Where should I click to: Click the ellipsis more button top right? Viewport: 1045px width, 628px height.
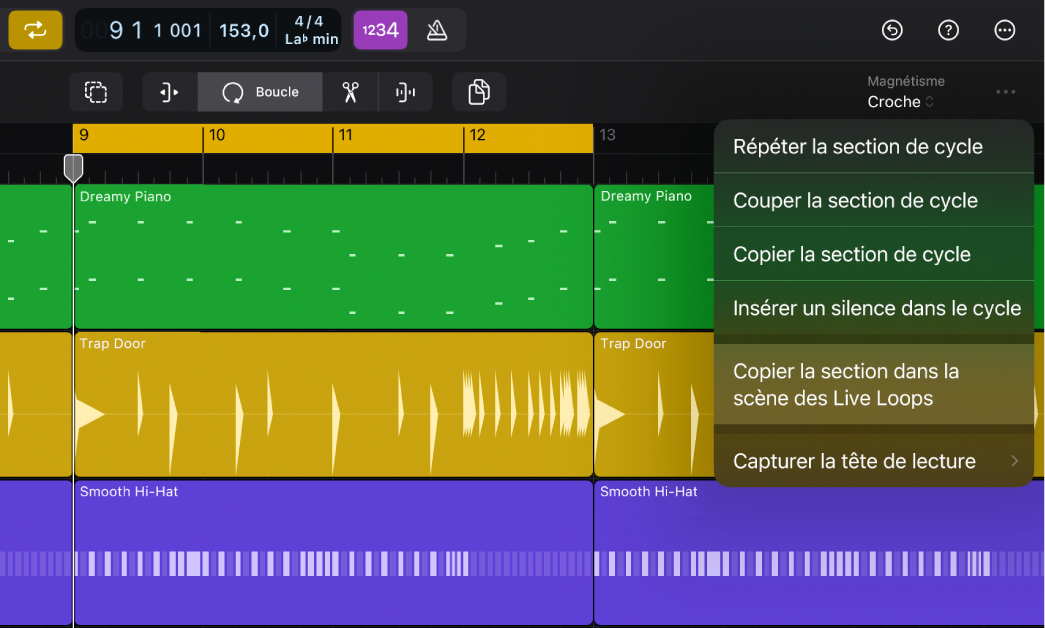(1004, 30)
